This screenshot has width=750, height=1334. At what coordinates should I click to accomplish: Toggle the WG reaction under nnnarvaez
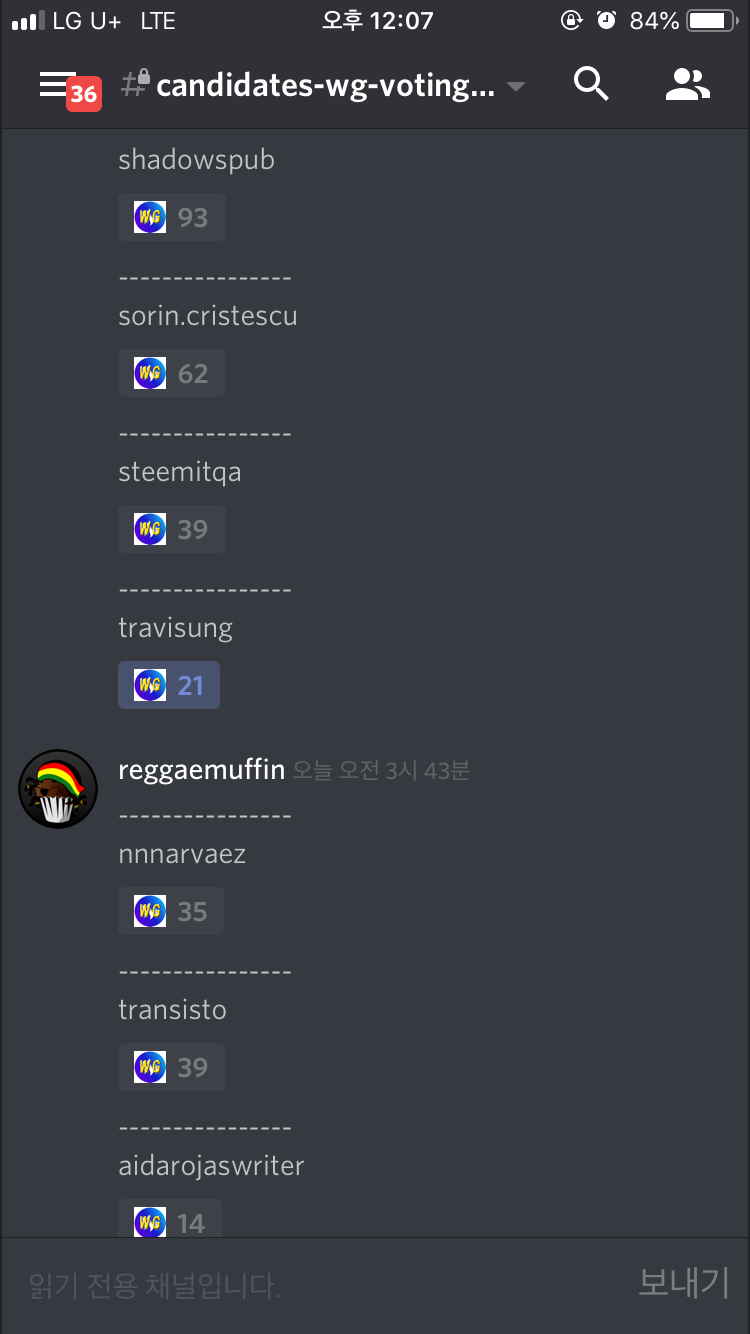(171, 911)
